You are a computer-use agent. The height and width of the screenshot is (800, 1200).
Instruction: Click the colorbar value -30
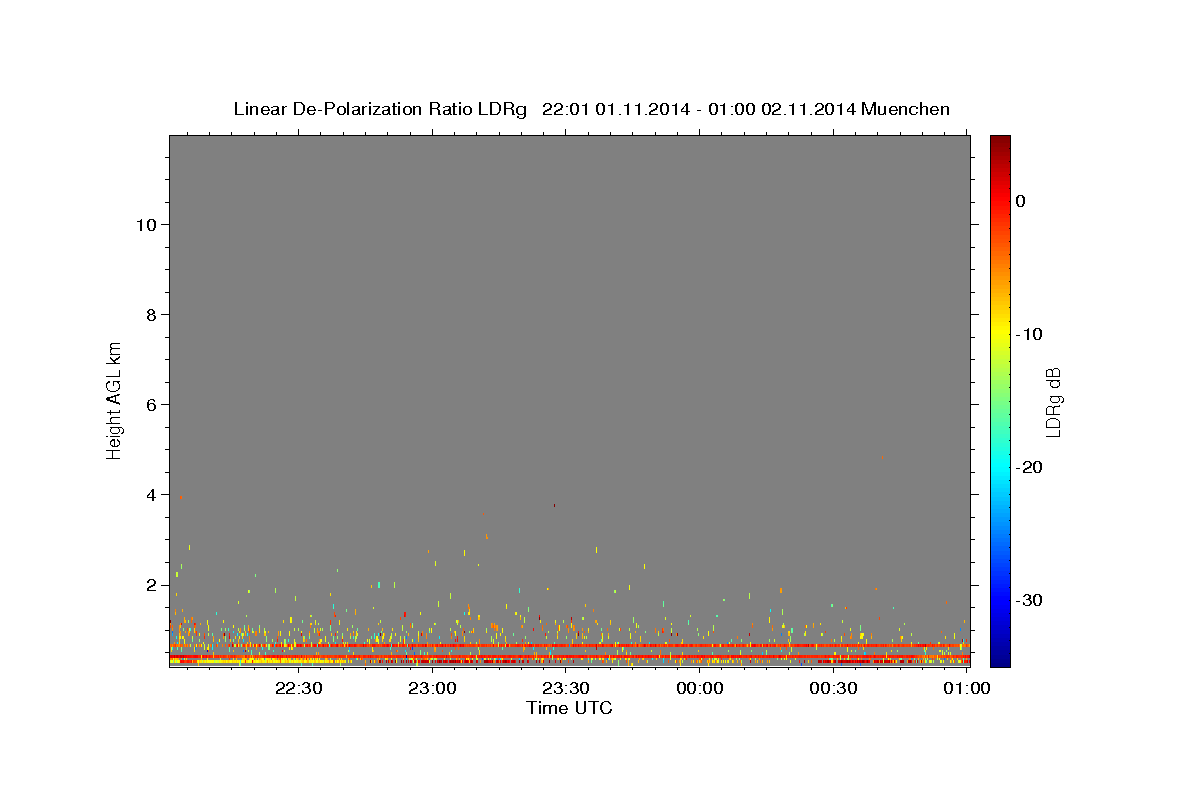[1029, 600]
